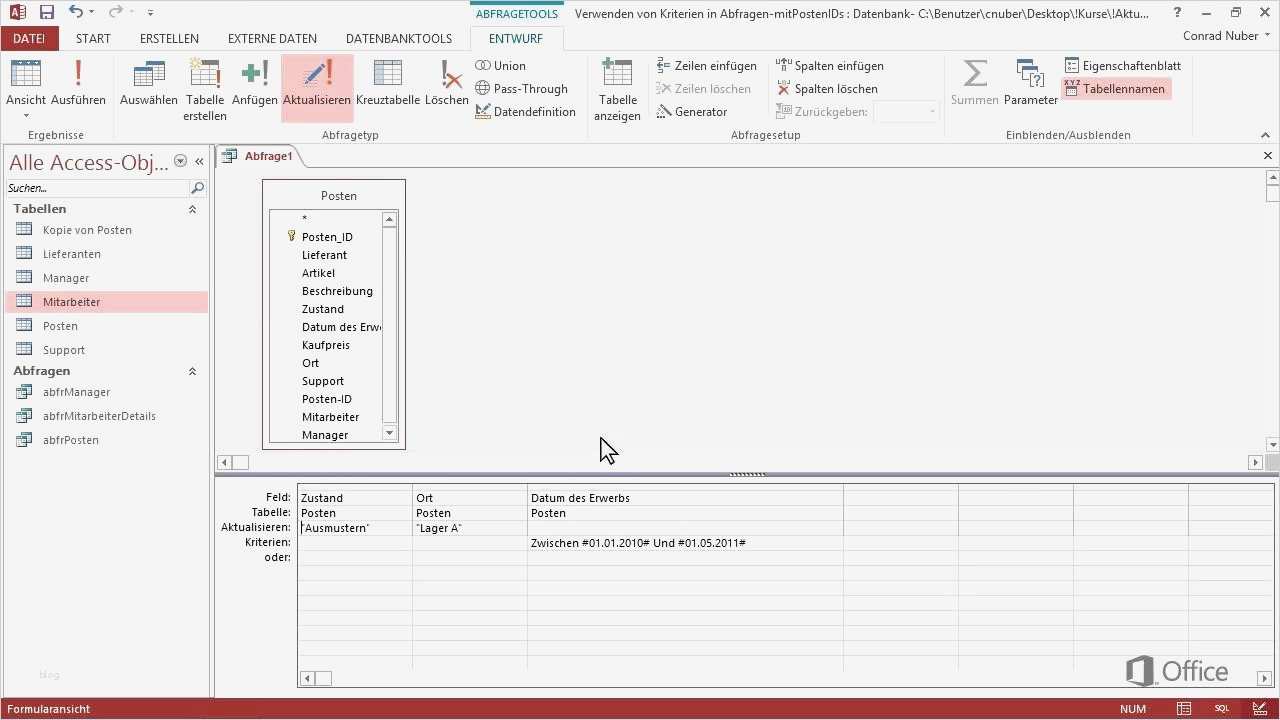
Task: Click the Union query option
Action: click(500, 66)
